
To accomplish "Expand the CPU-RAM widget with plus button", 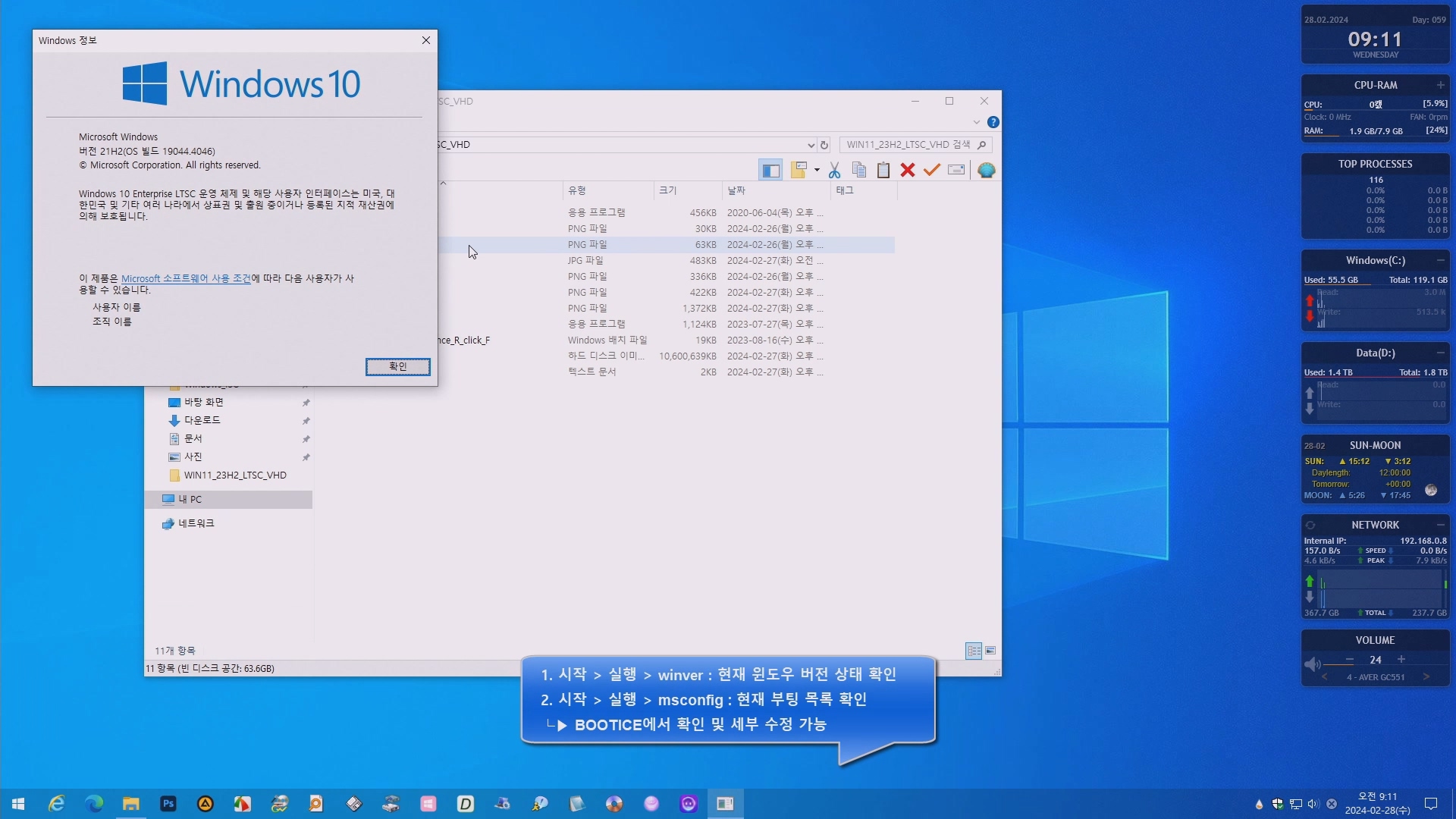I will (x=1440, y=85).
